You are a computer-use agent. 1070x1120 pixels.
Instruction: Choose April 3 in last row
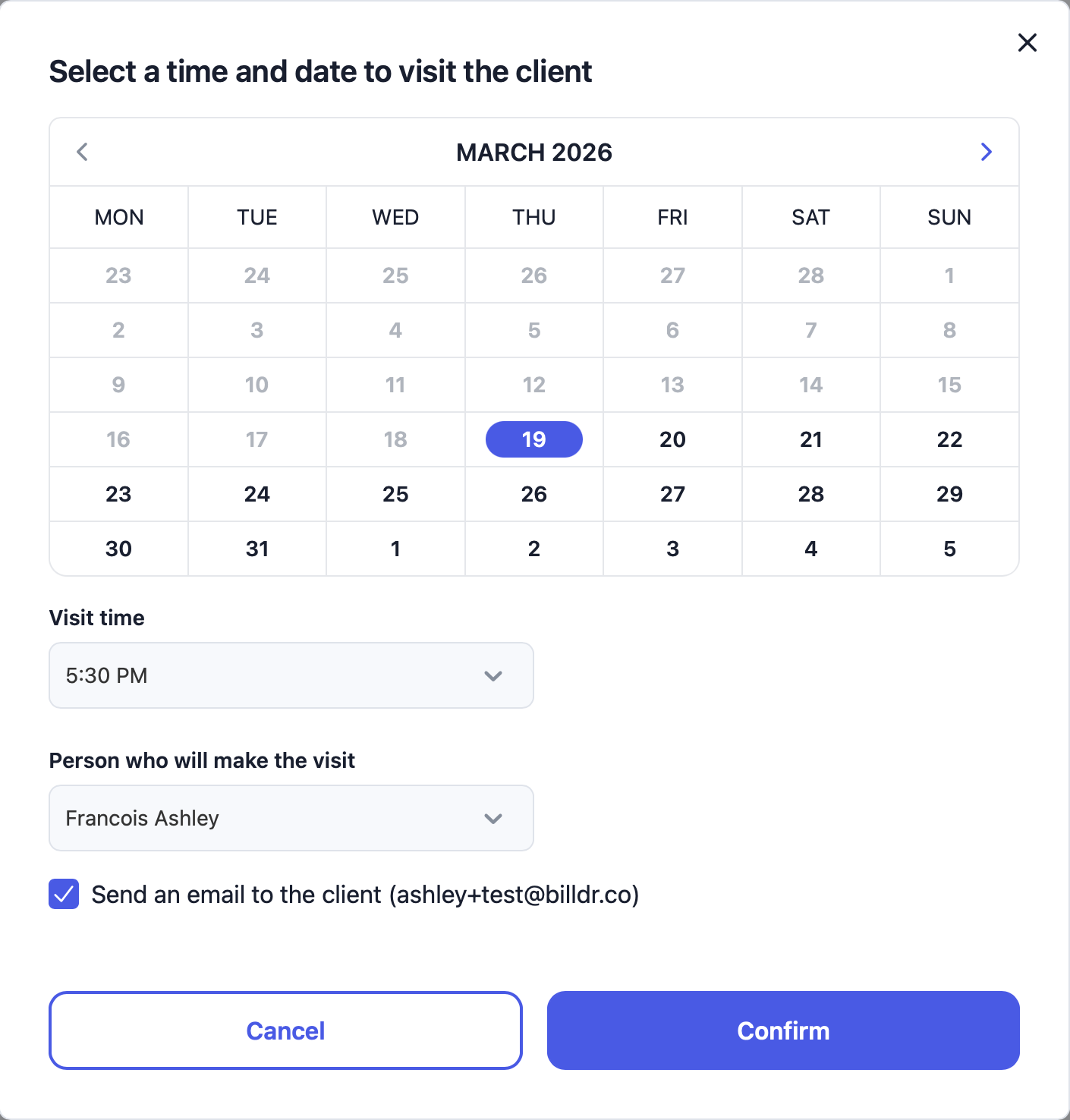coord(672,549)
